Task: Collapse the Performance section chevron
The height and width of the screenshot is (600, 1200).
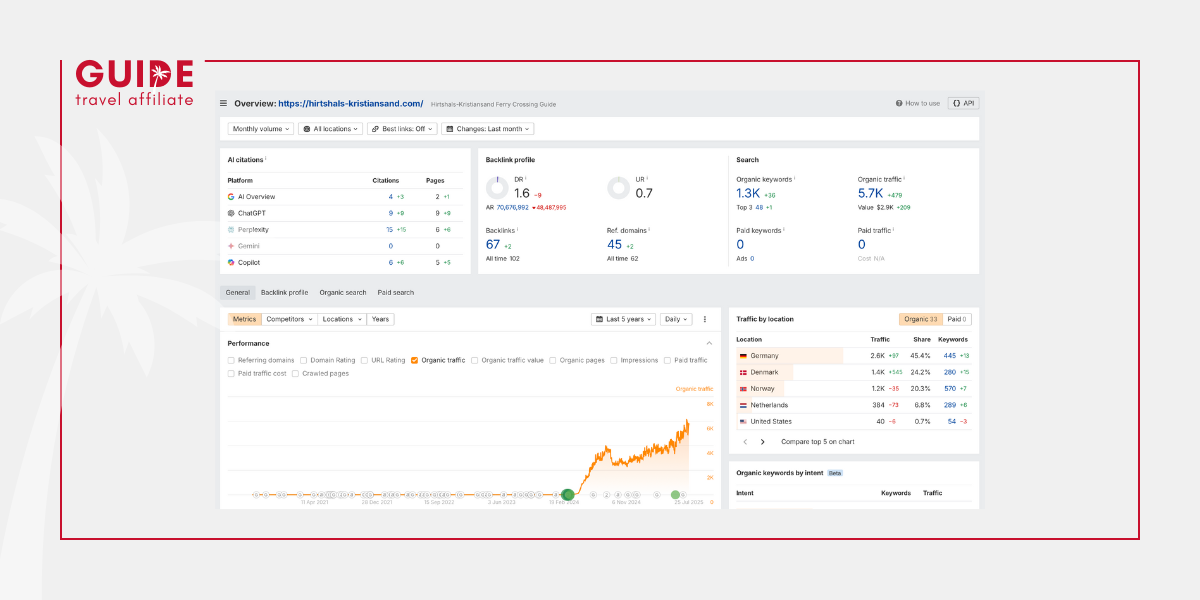Action: click(709, 343)
